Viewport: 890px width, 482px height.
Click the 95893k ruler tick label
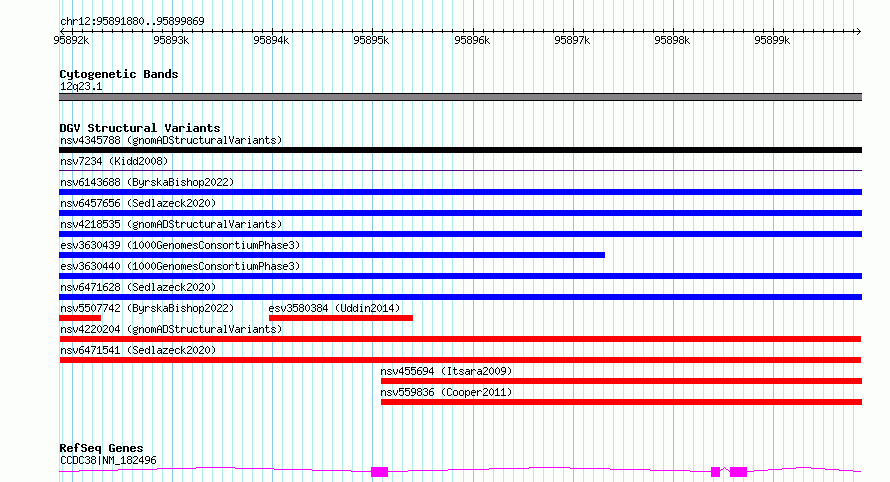[x=171, y=40]
